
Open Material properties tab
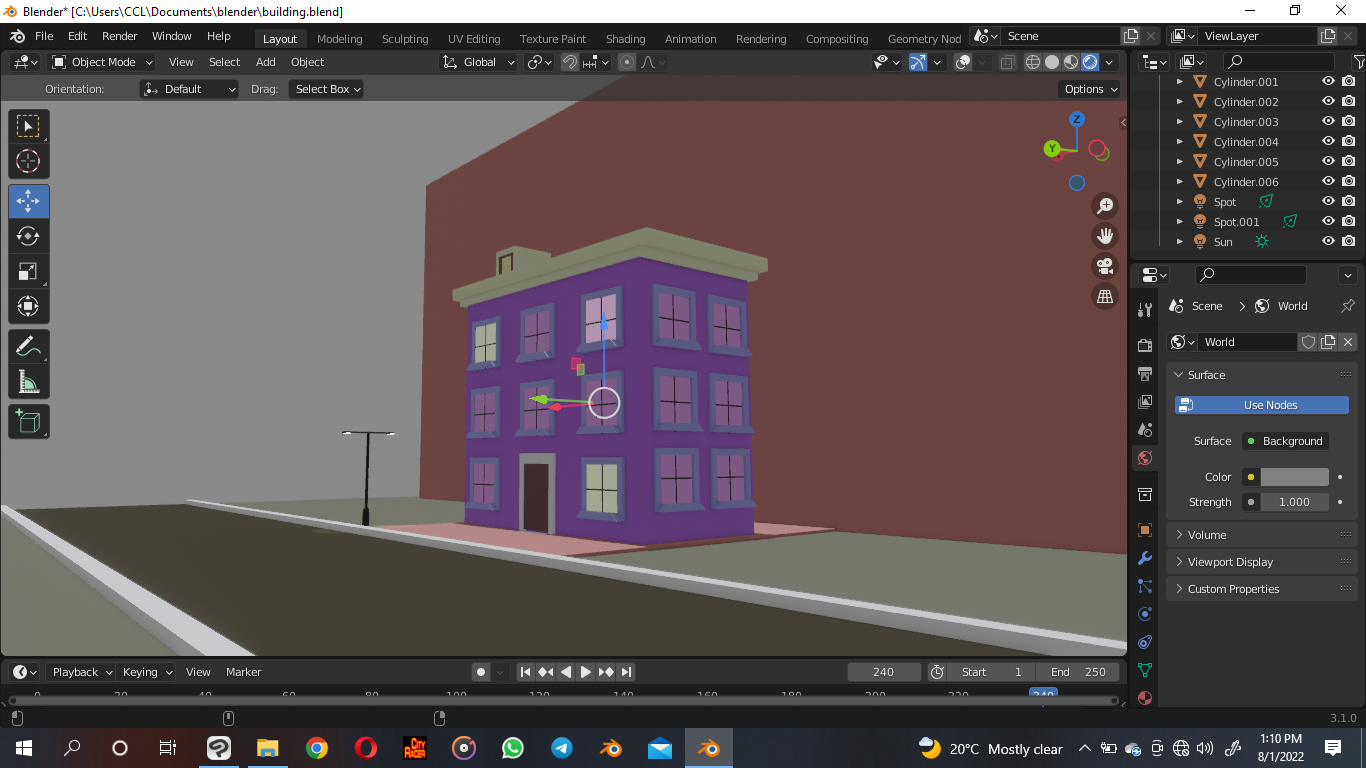[1145, 698]
